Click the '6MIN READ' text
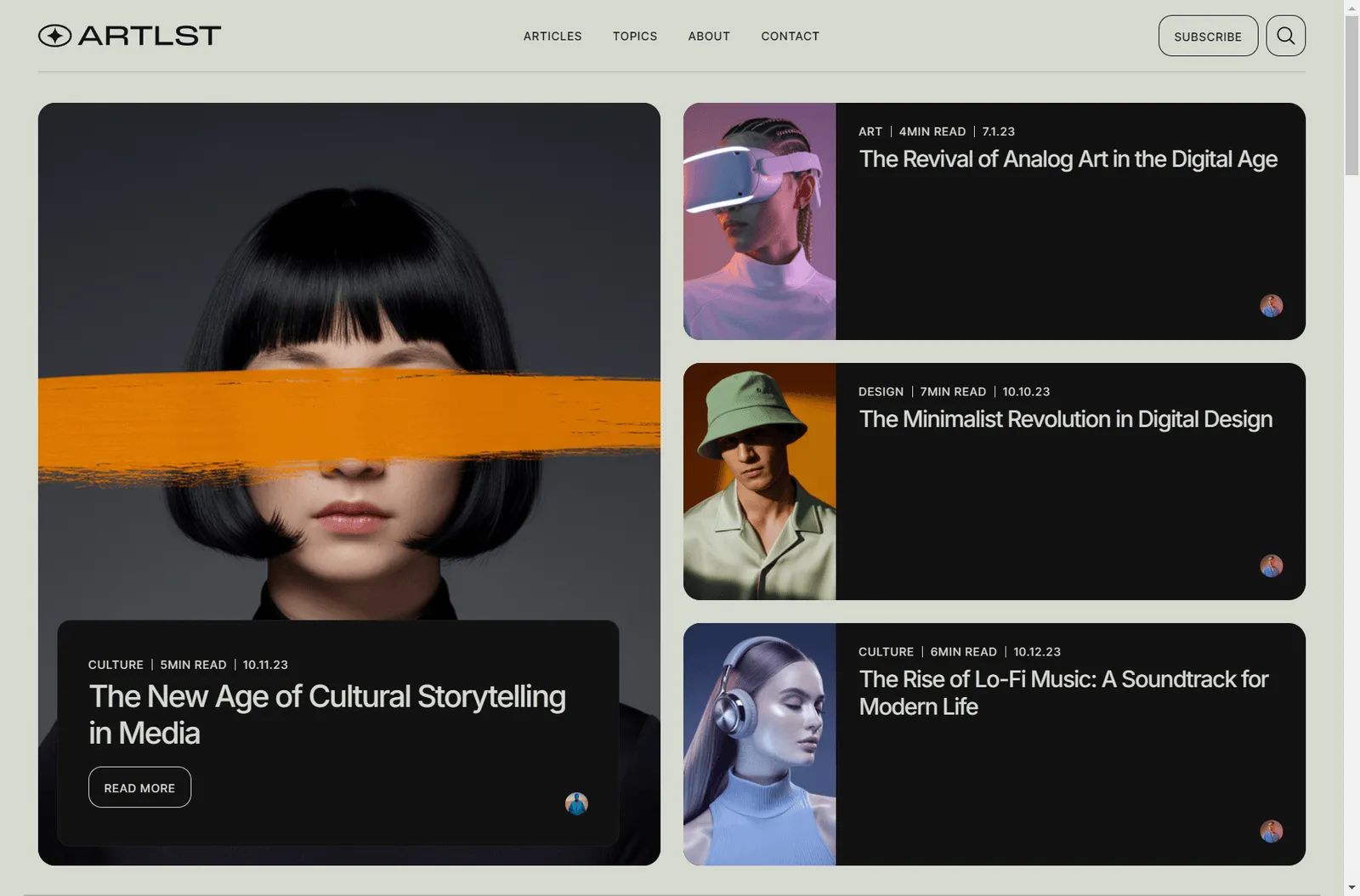This screenshot has height=896, width=1360. click(x=963, y=652)
